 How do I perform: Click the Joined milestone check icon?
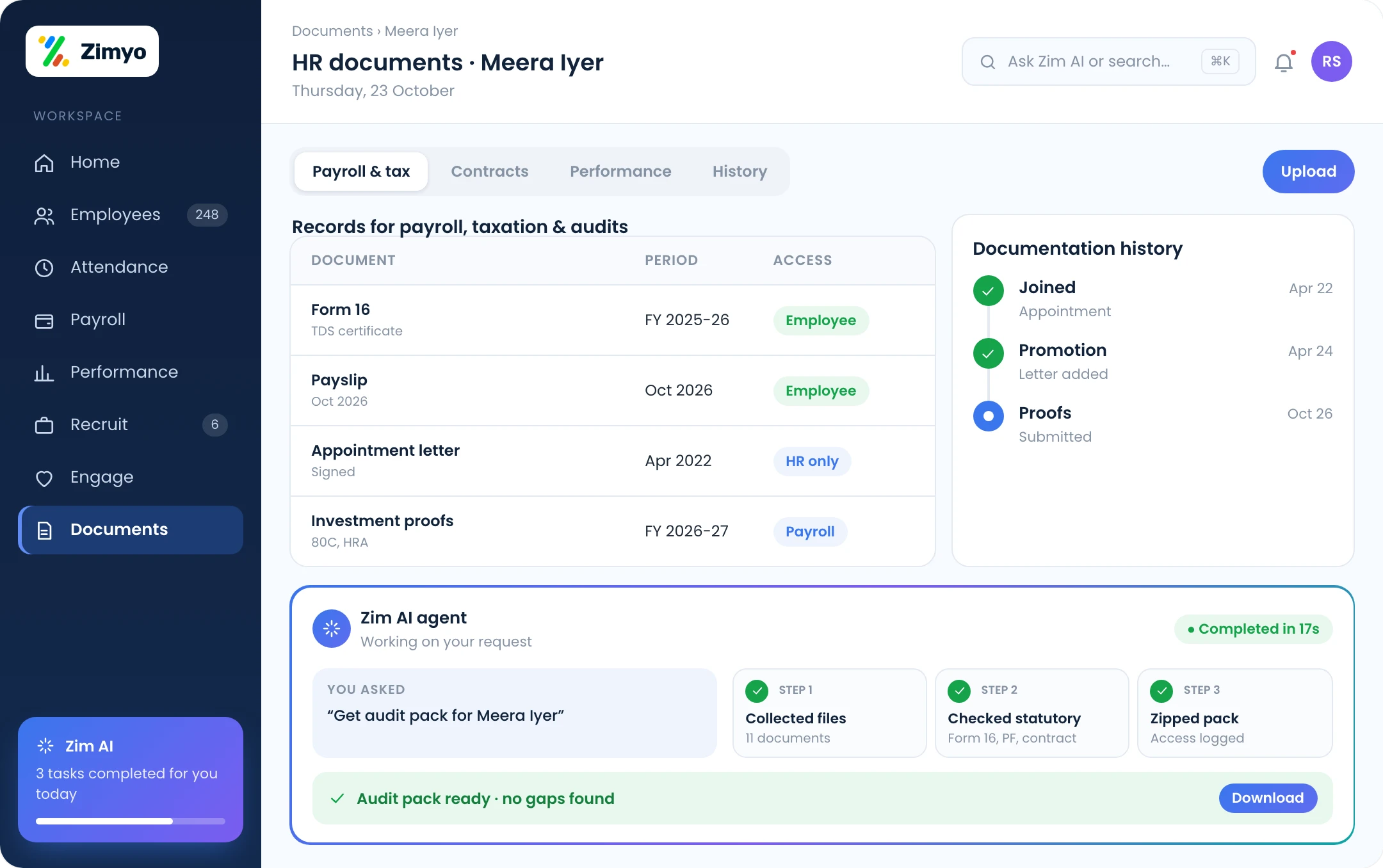click(x=989, y=291)
